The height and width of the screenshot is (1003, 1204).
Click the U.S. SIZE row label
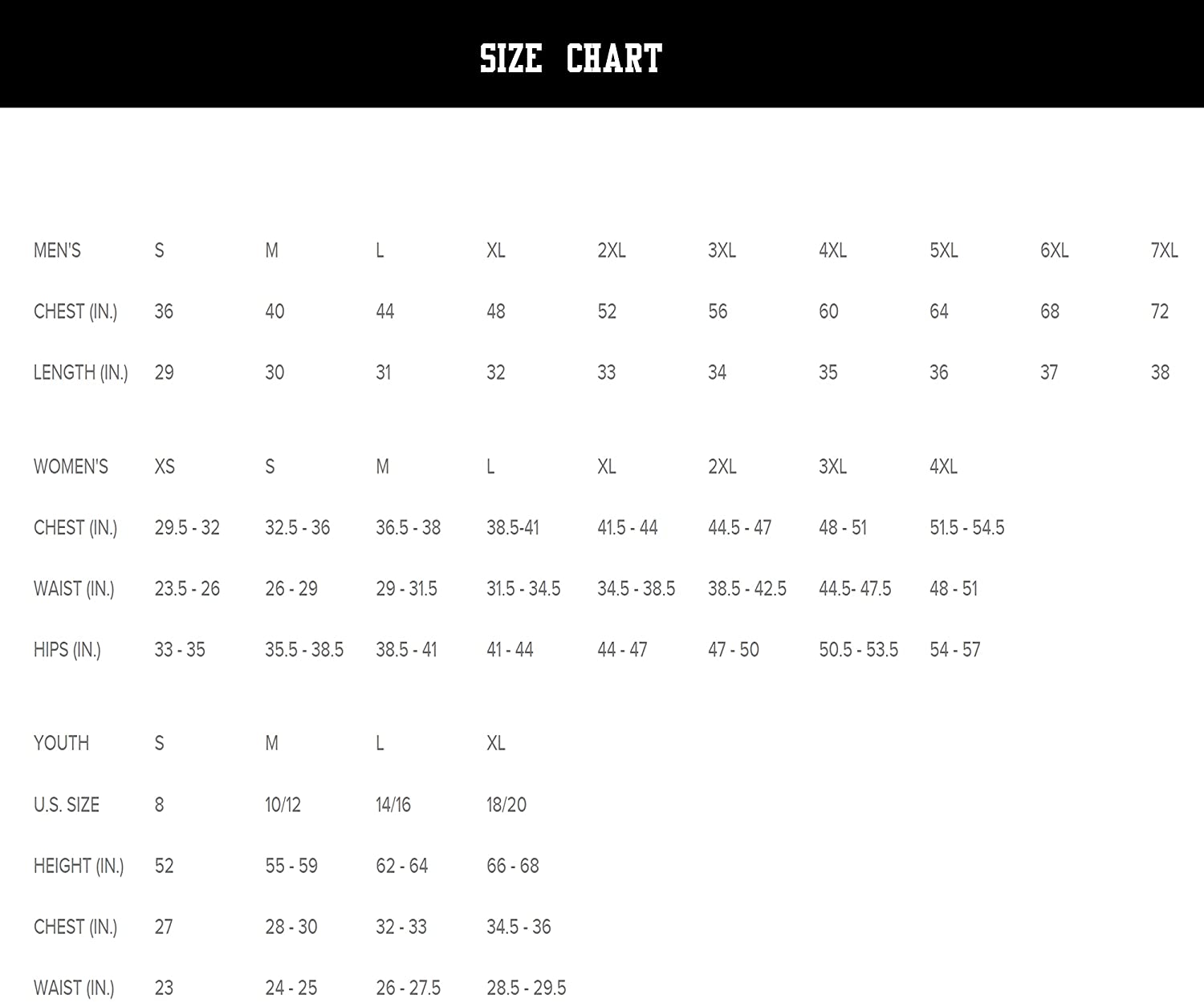pos(67,804)
